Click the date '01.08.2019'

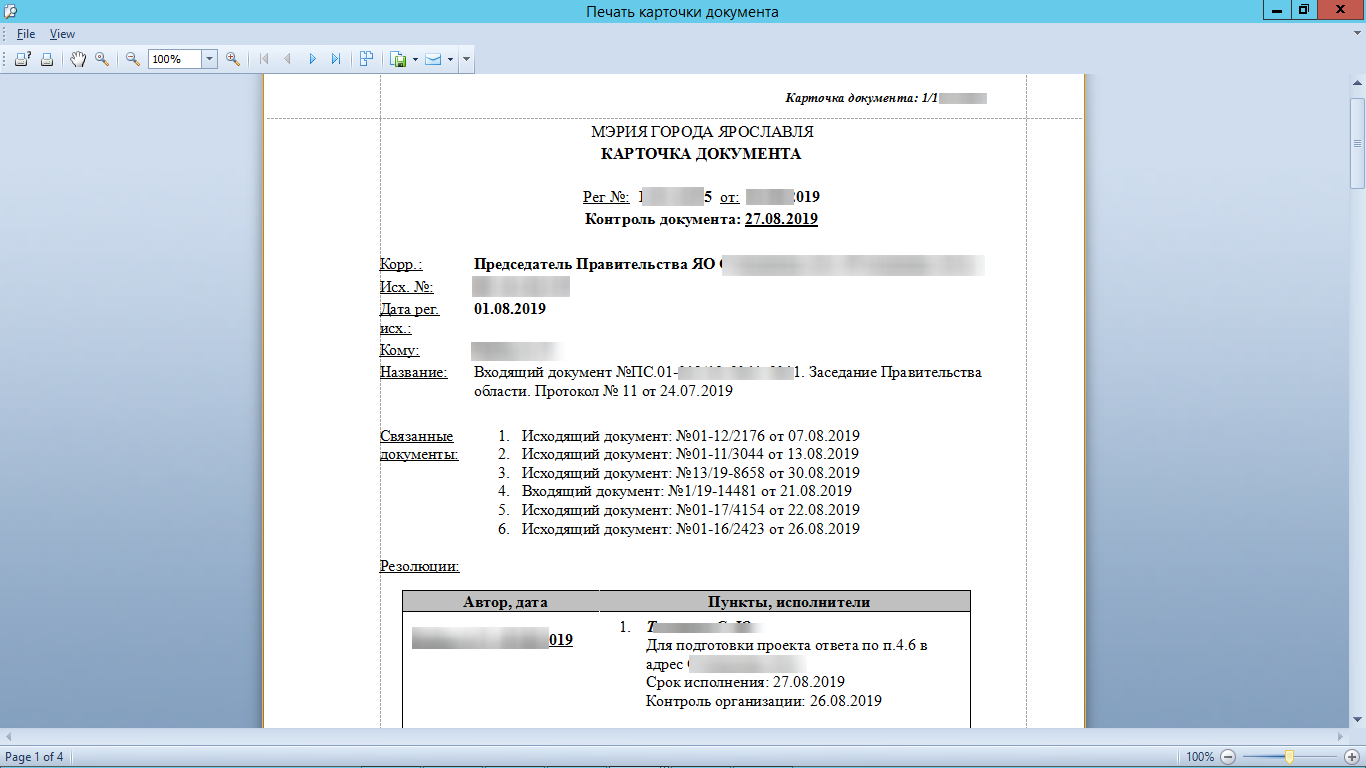tap(510, 309)
